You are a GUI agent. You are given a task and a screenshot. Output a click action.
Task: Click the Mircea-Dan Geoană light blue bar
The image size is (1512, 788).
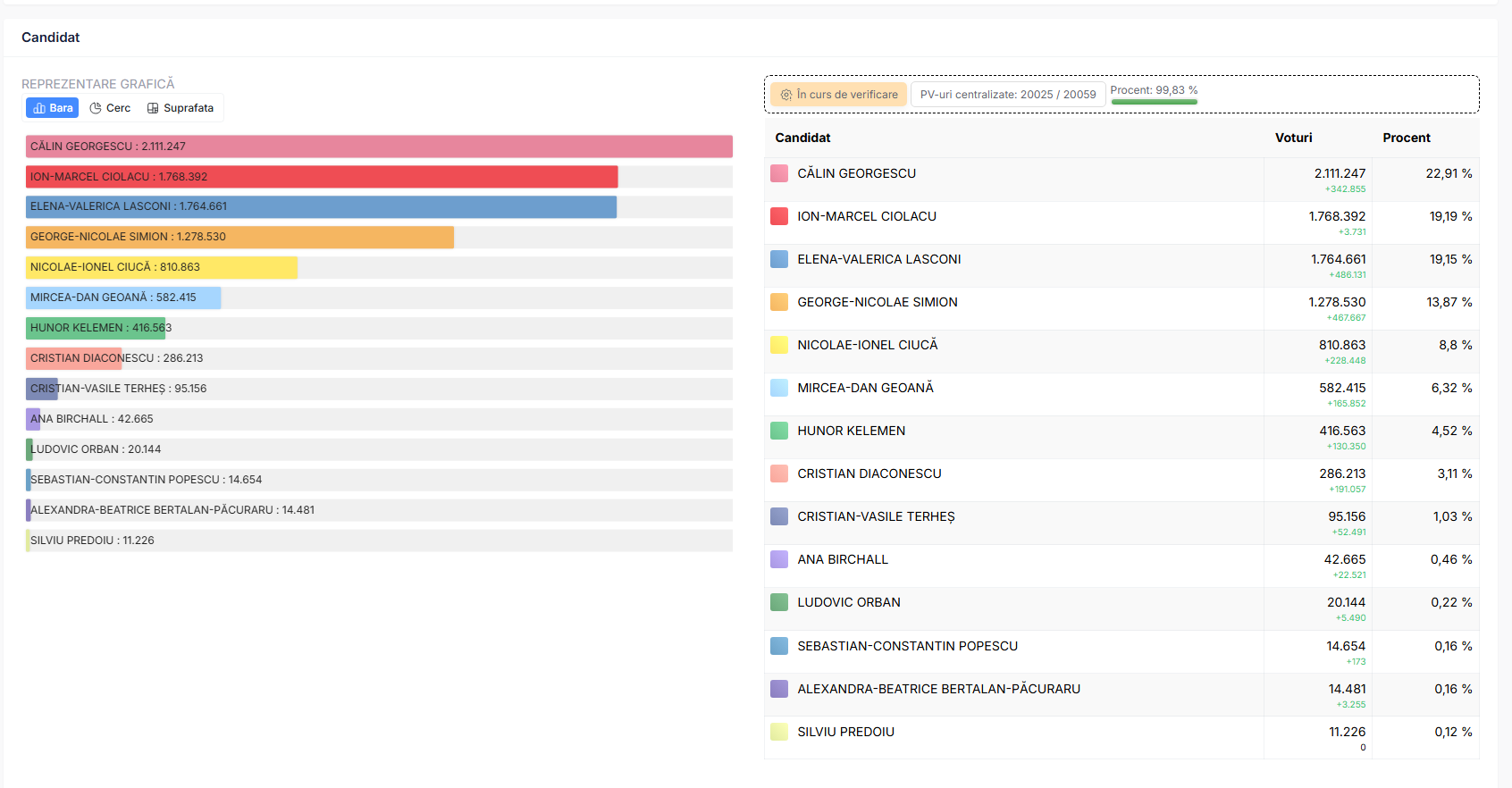123,298
